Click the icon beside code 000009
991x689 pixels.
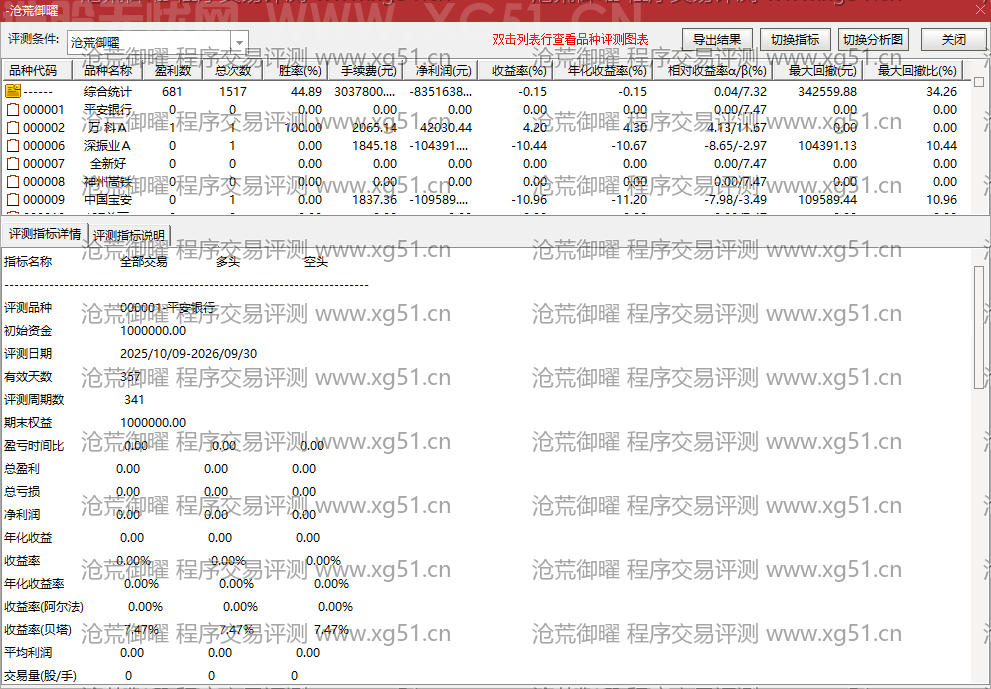(x=13, y=200)
